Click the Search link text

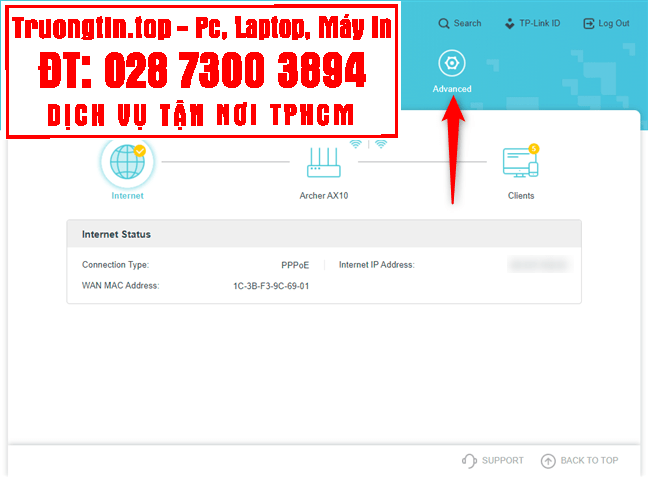pos(467,23)
